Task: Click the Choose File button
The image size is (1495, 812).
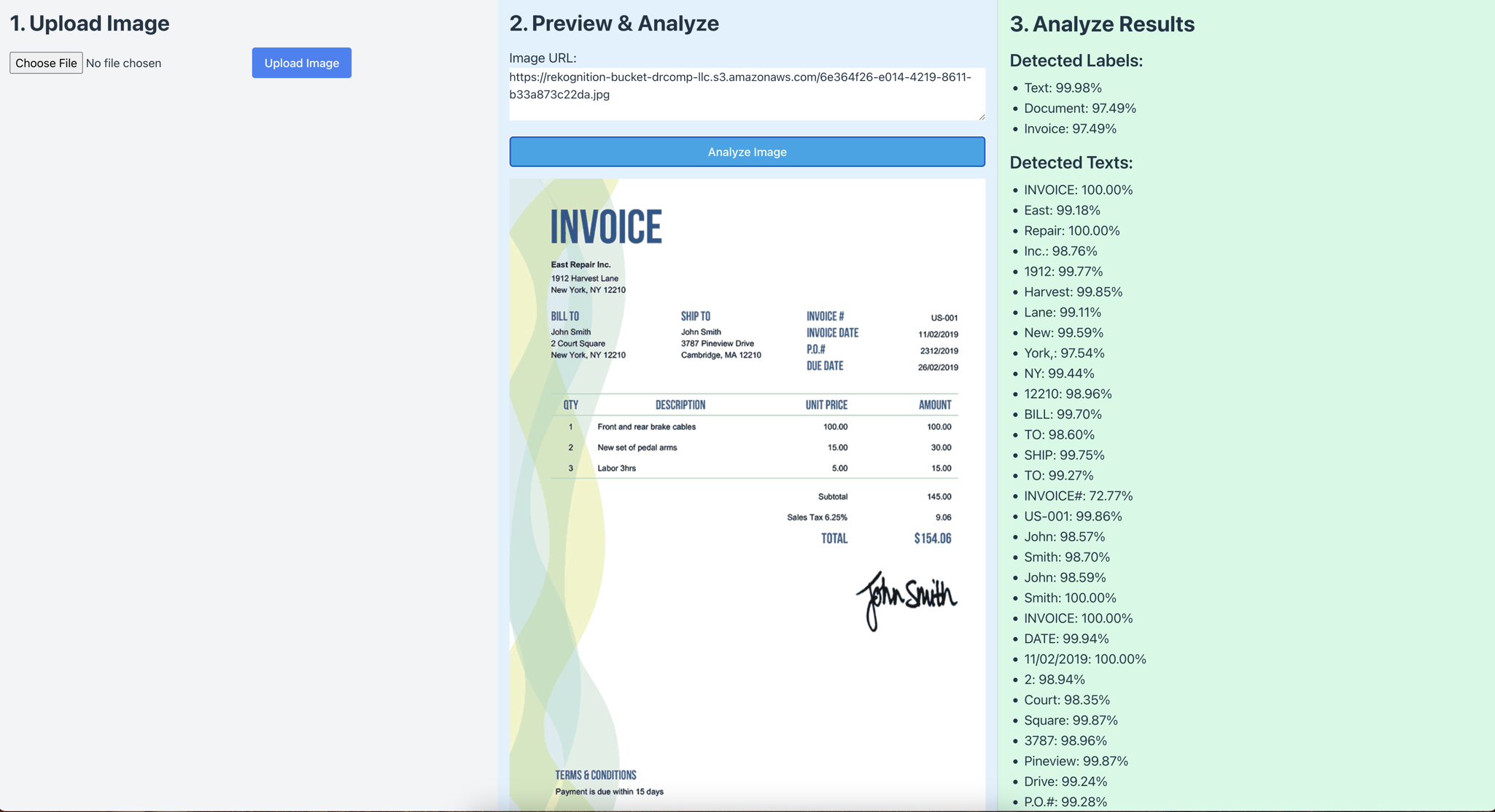Action: (x=46, y=63)
